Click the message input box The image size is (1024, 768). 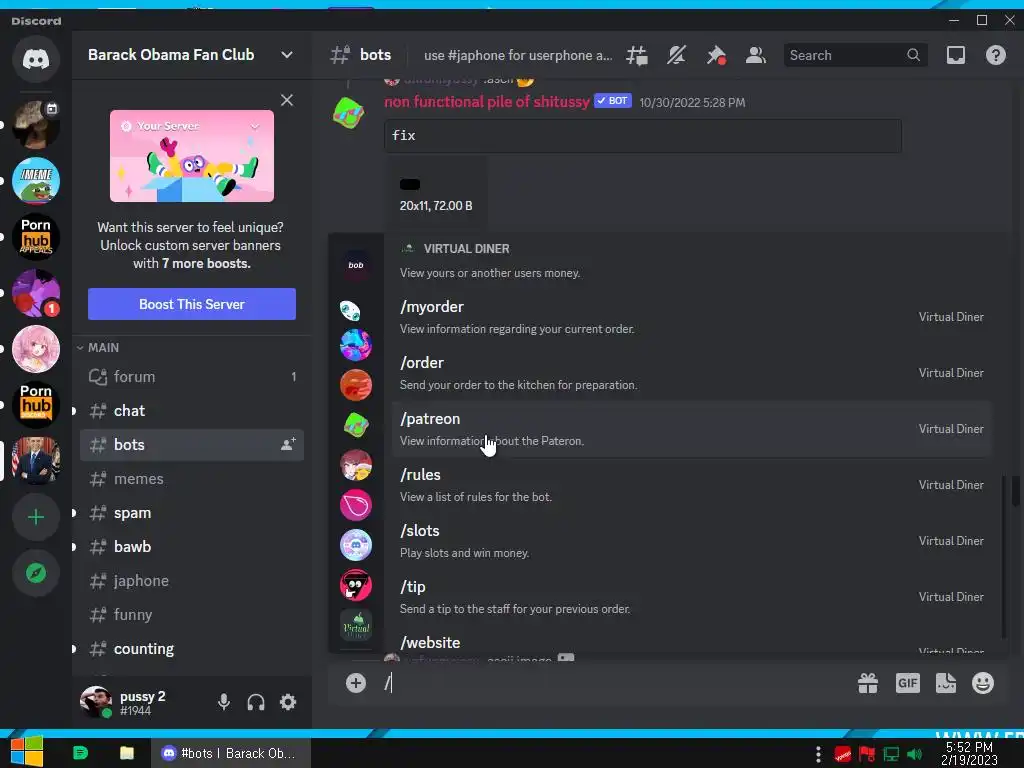point(614,683)
